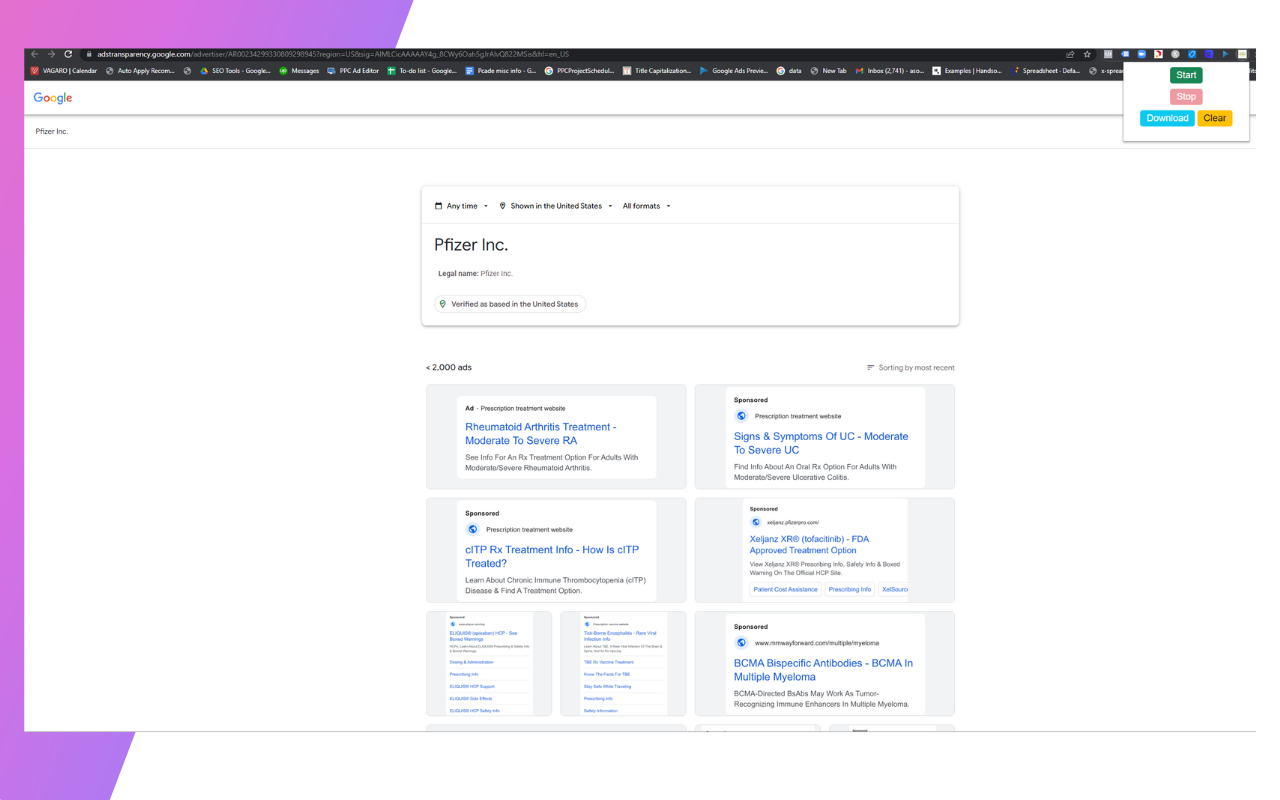Click the large 'Pfizer Inc.' advertiser heading
The width and height of the screenshot is (1280, 800).
(471, 245)
